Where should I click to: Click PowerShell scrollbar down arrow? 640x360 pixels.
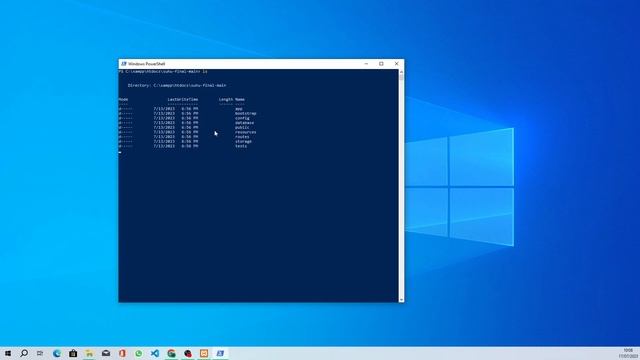coord(401,300)
